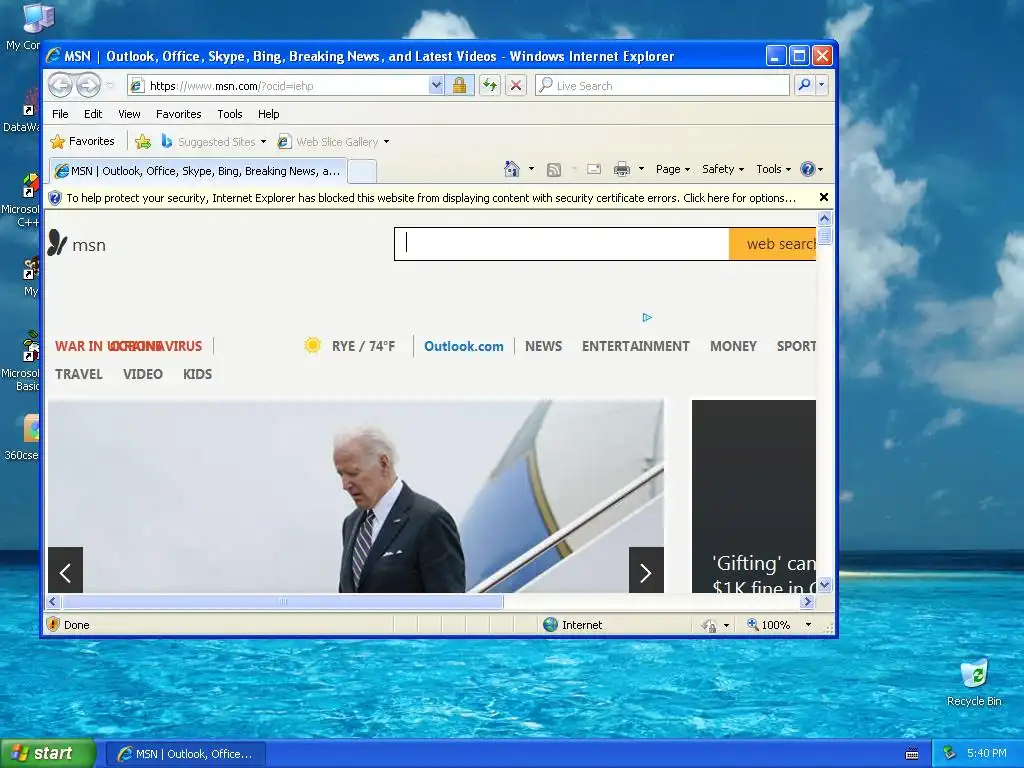Open the KIDS section link

click(197, 374)
